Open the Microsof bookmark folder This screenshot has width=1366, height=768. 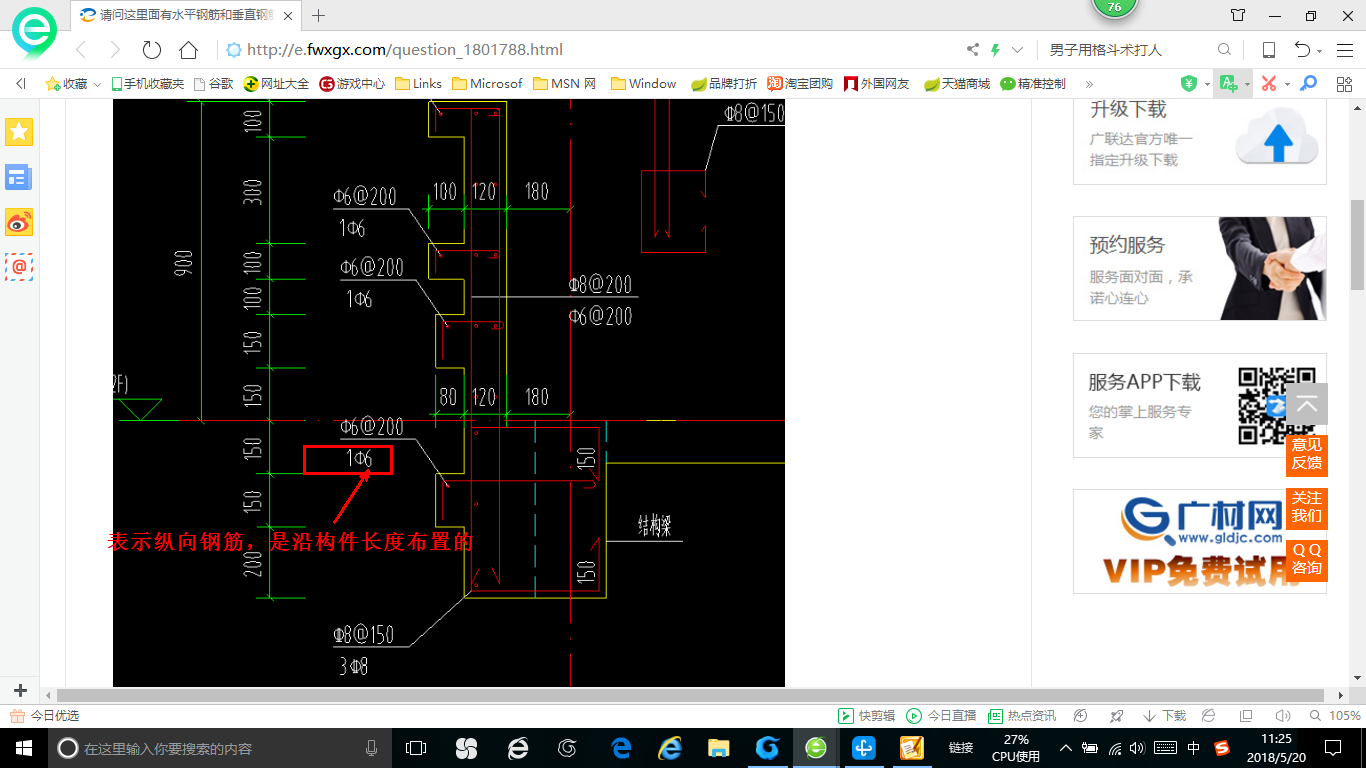(487, 84)
